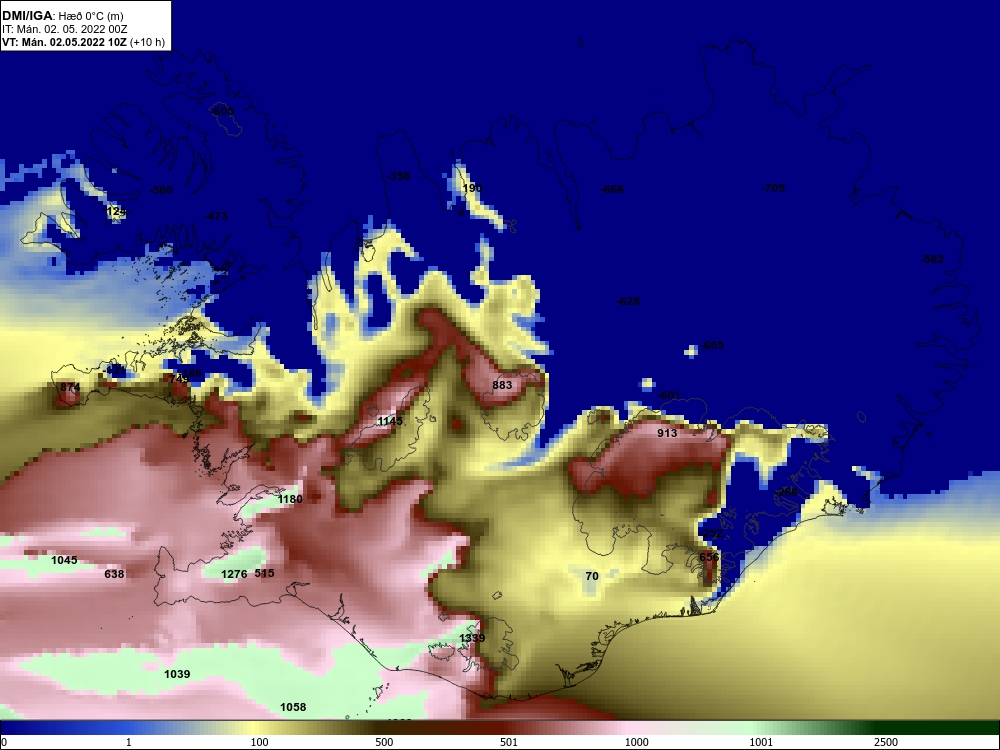Click the map value 190
The height and width of the screenshot is (750, 1000).
[472, 188]
